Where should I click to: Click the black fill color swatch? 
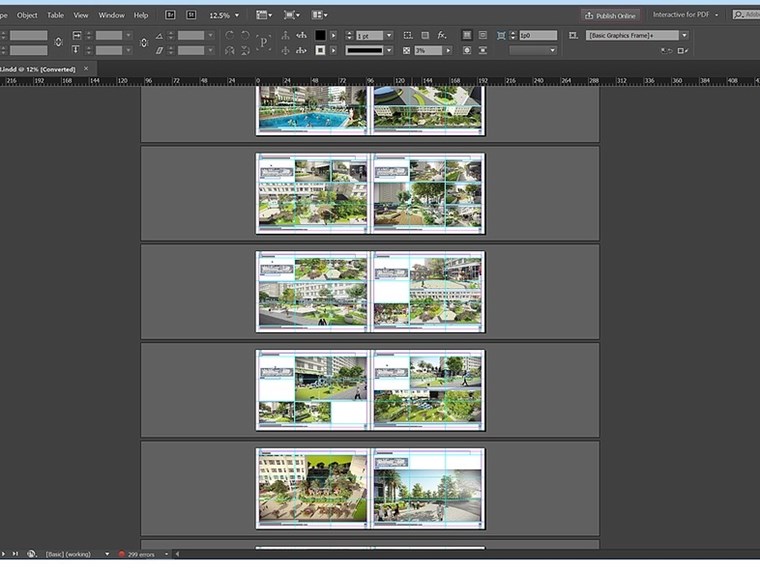point(320,35)
